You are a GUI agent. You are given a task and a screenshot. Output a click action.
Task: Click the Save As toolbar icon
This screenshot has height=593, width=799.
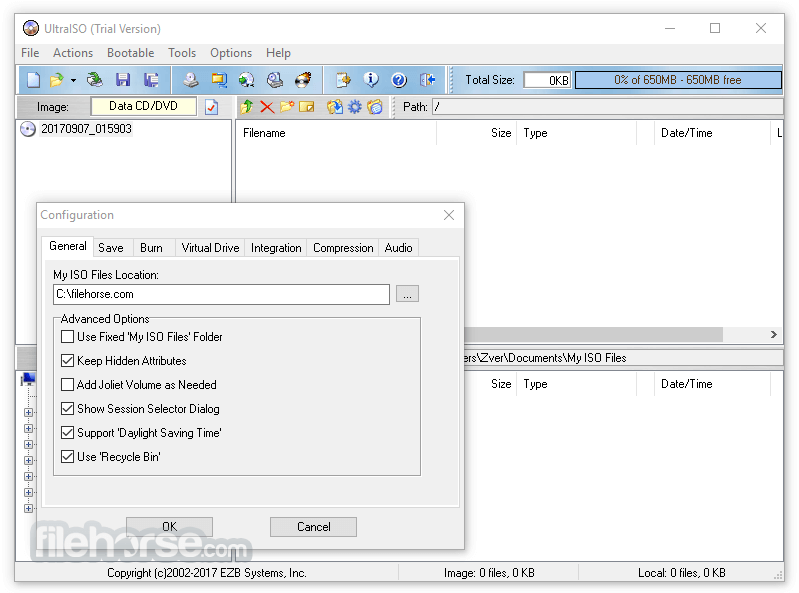click(151, 80)
